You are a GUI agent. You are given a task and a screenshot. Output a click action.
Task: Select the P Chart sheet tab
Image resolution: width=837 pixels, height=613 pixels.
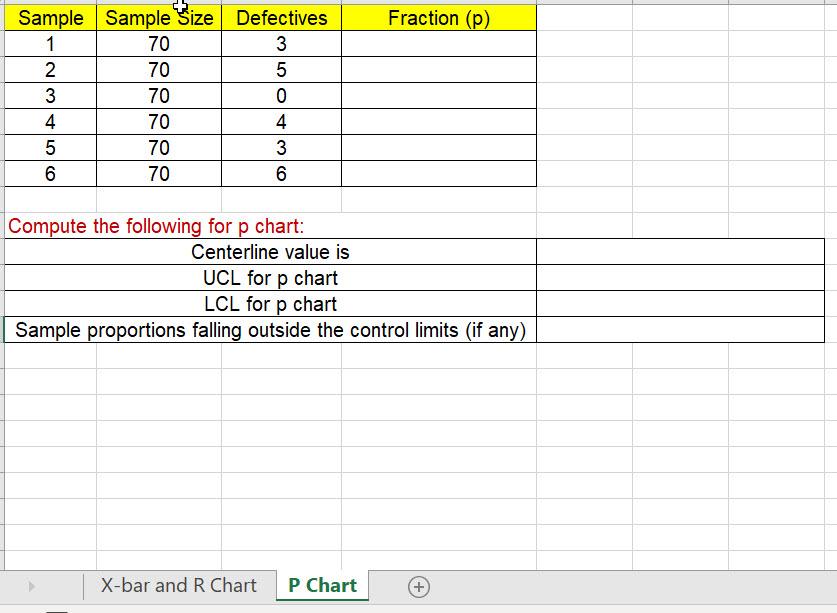click(x=321, y=585)
